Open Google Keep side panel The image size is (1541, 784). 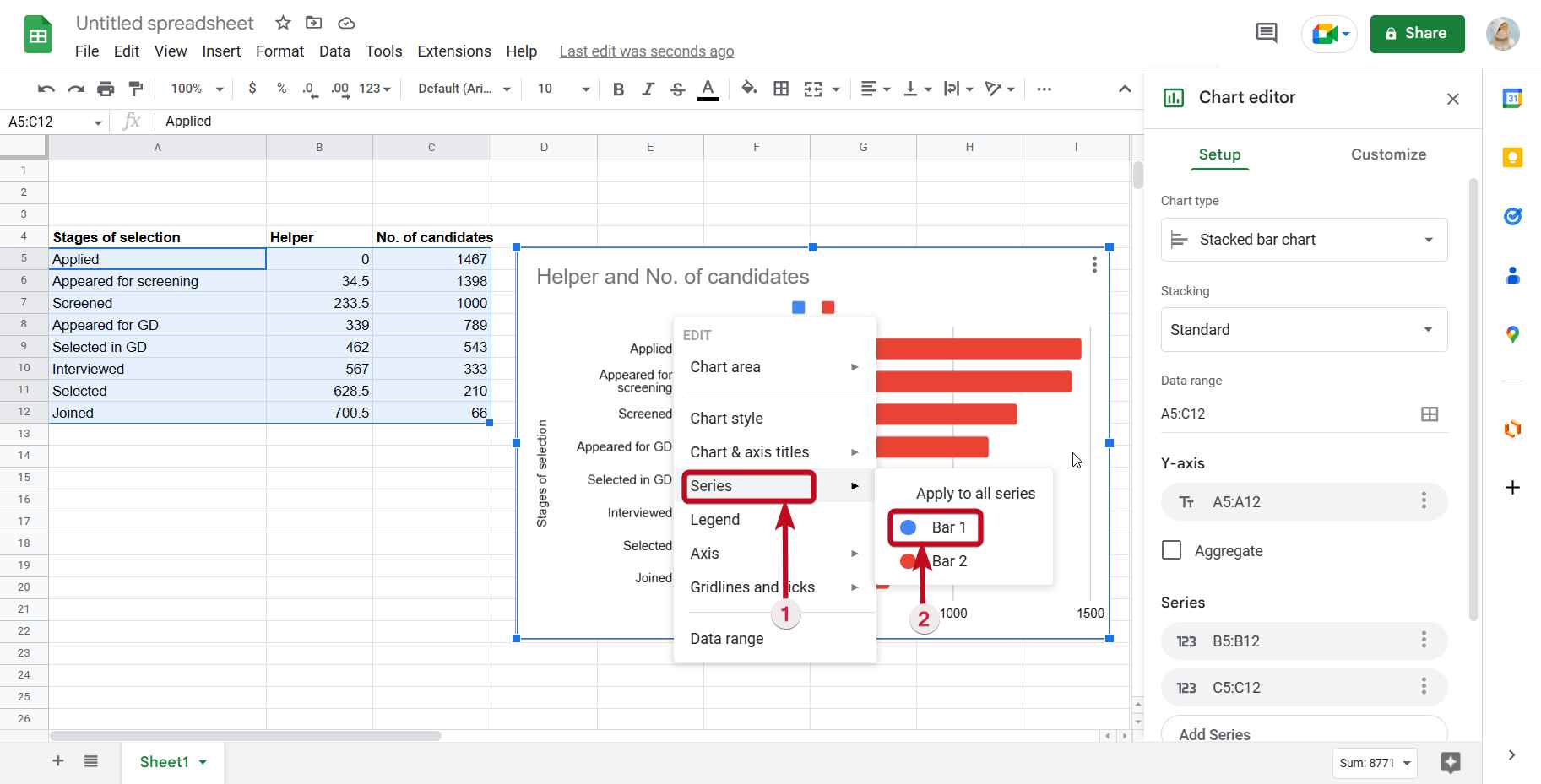click(x=1512, y=158)
